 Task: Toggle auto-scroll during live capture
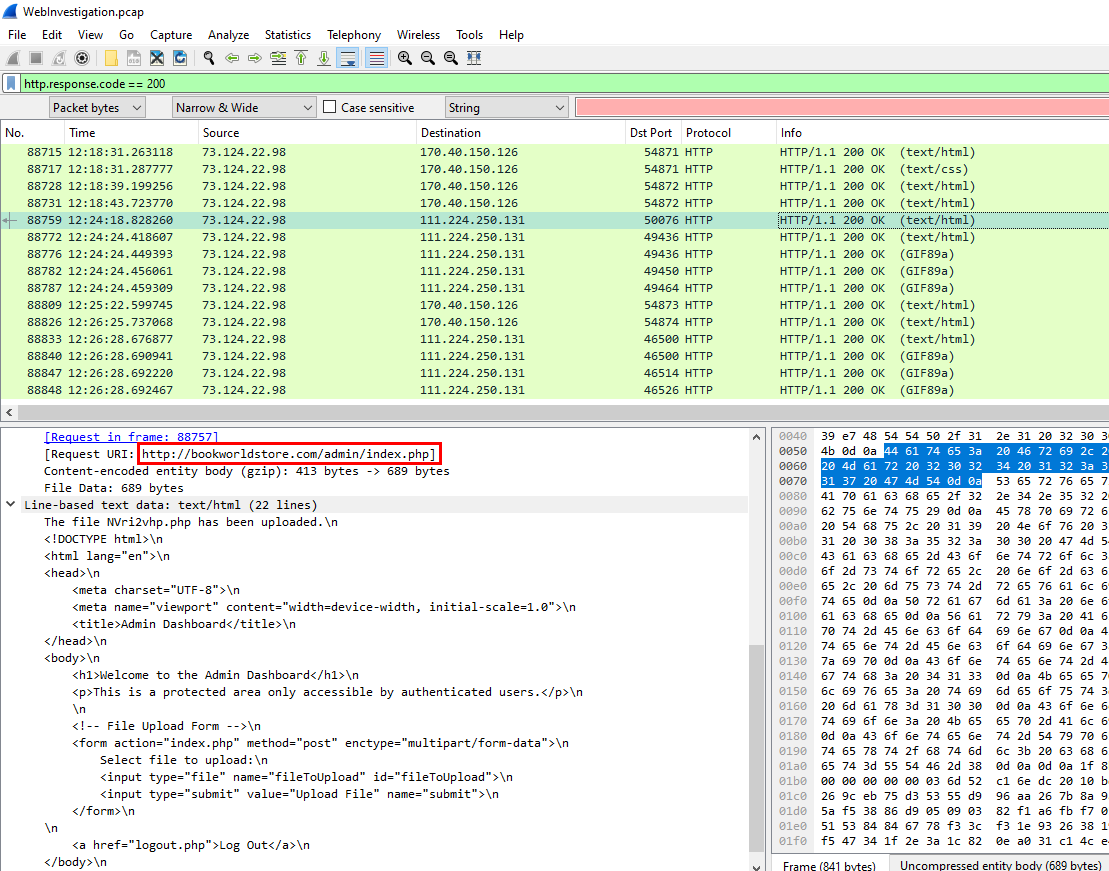tap(347, 58)
